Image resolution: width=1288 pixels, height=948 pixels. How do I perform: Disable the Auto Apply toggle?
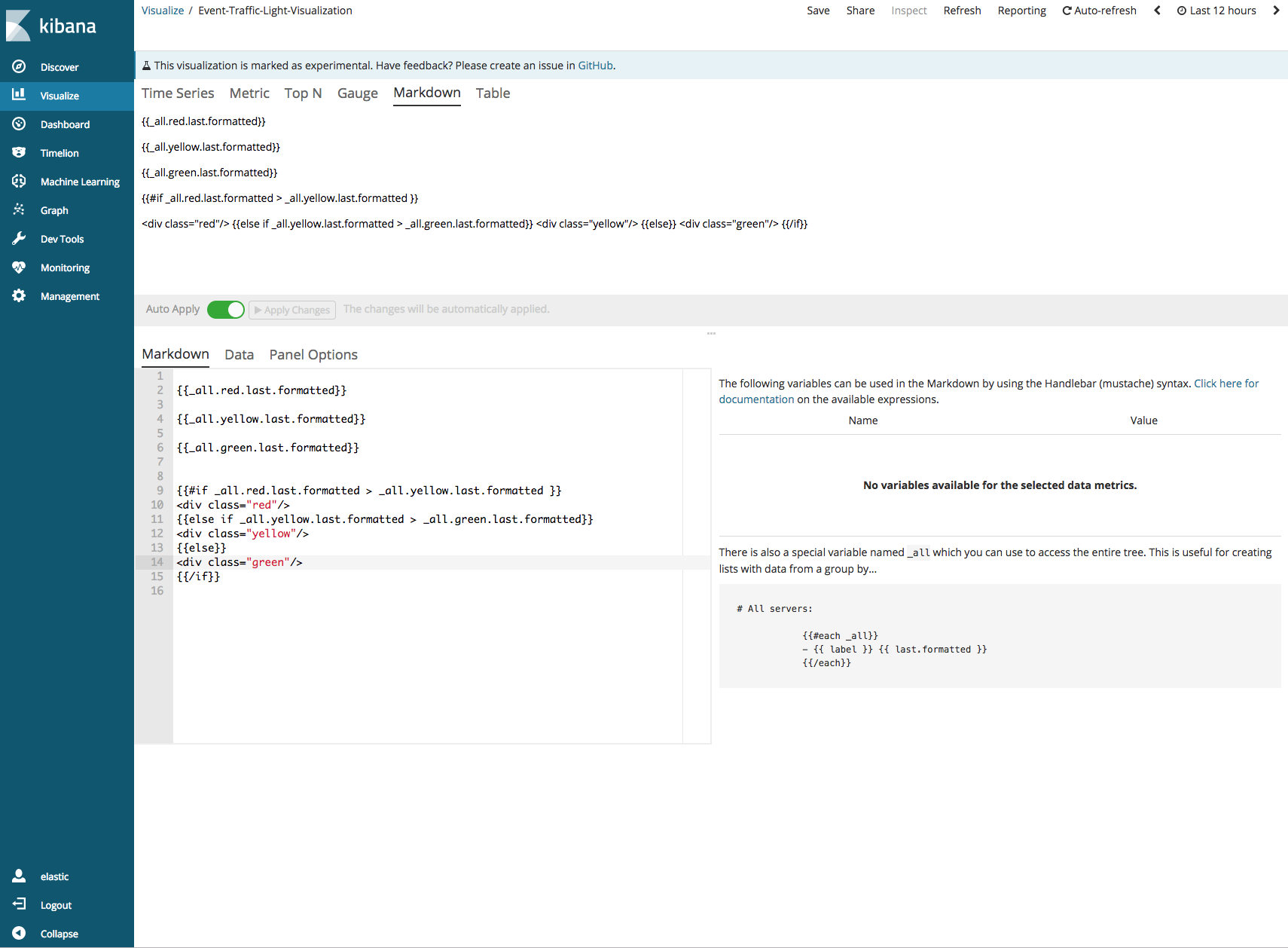pos(225,310)
